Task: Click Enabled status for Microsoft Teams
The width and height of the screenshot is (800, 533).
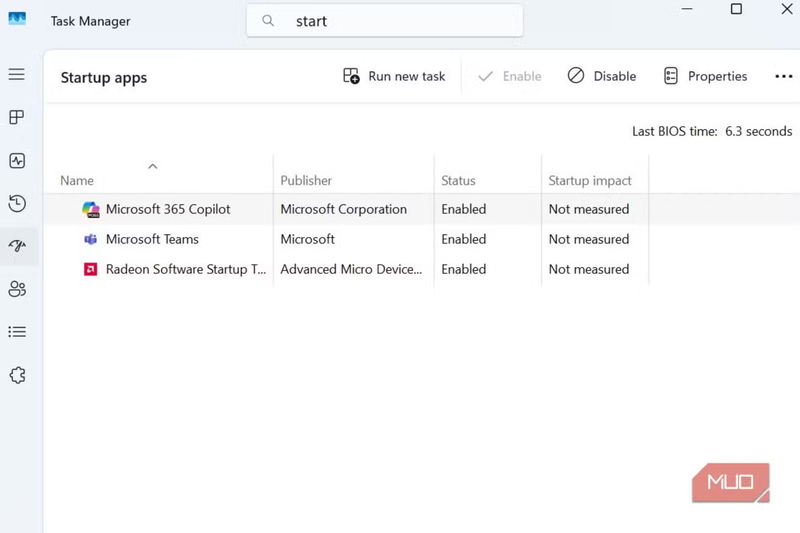Action: coord(464,239)
